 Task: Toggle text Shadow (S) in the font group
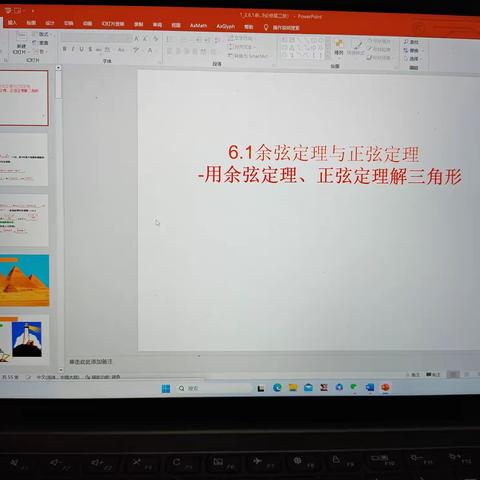[90, 49]
